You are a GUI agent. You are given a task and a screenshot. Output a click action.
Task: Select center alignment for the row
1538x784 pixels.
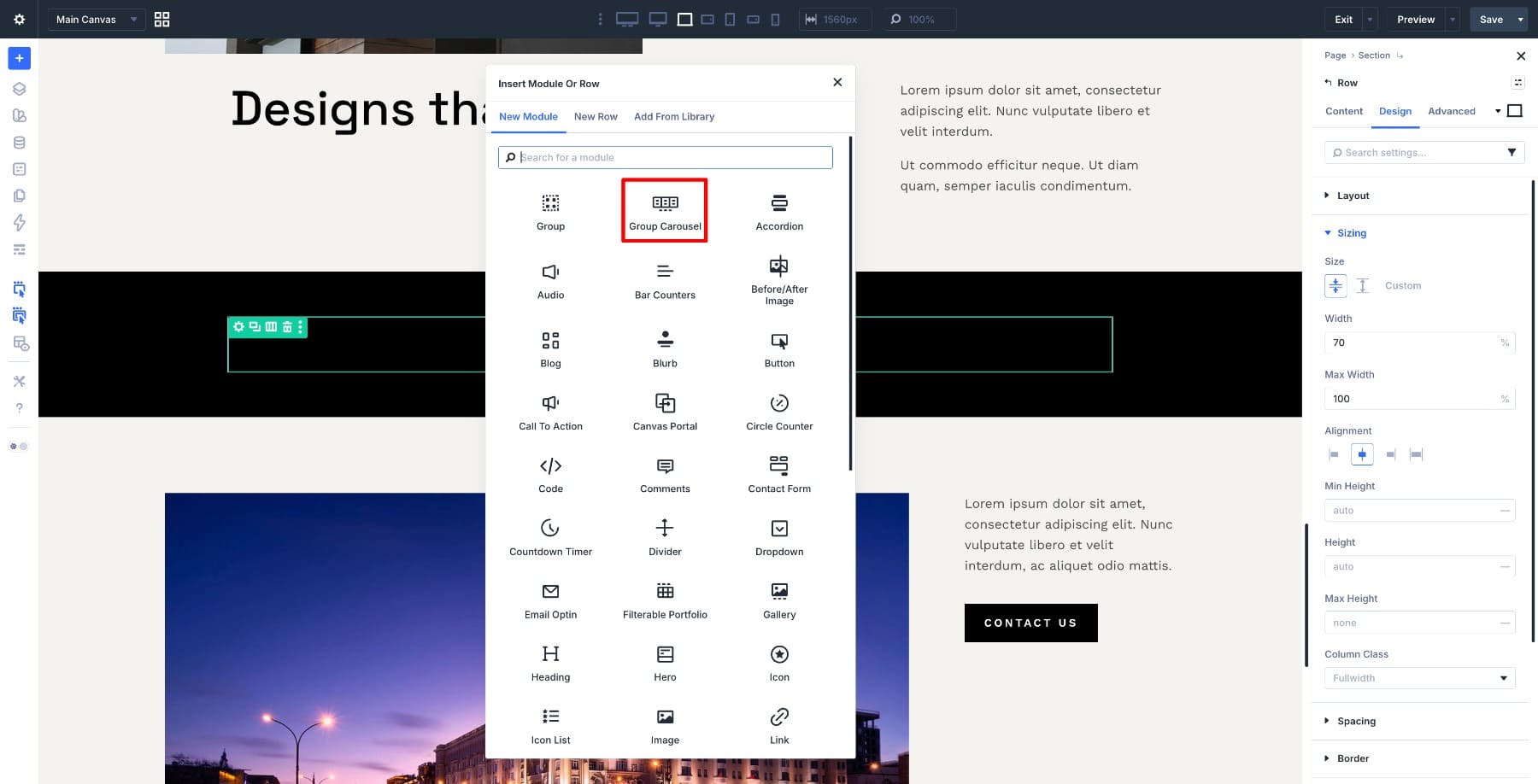coord(1362,454)
